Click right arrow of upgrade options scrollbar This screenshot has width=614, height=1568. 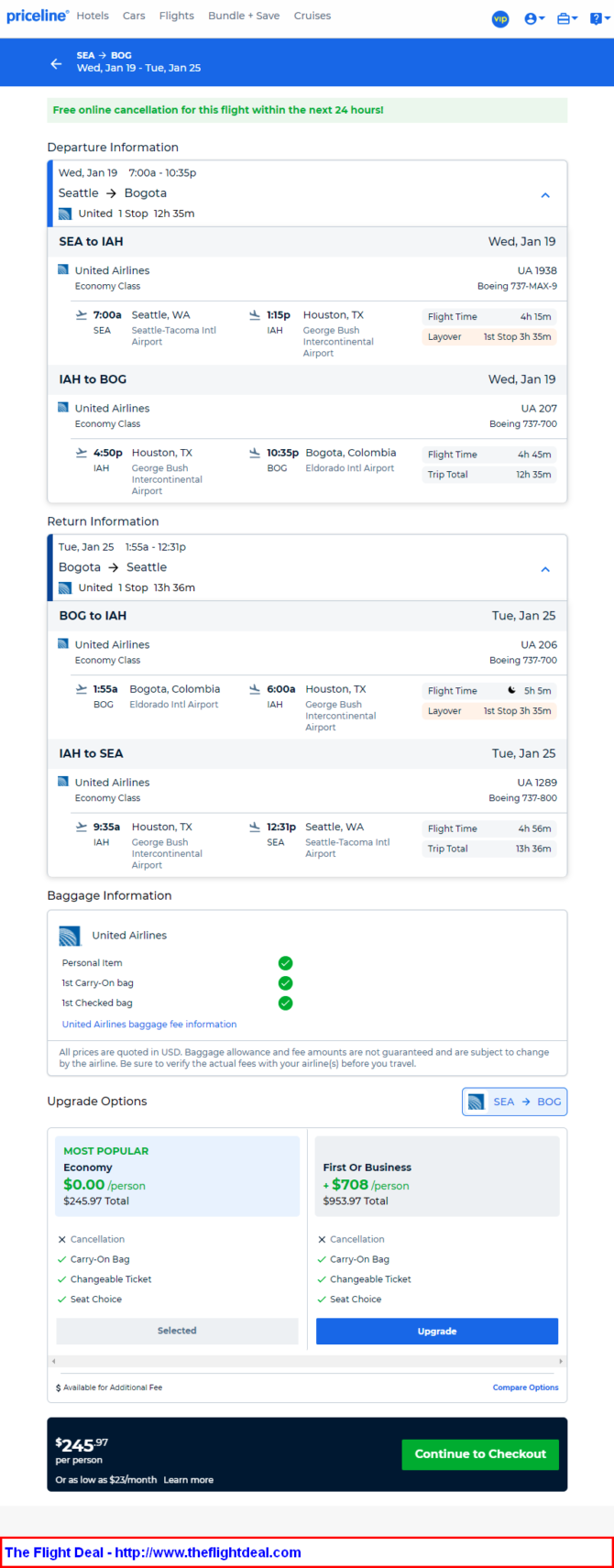(560, 1361)
